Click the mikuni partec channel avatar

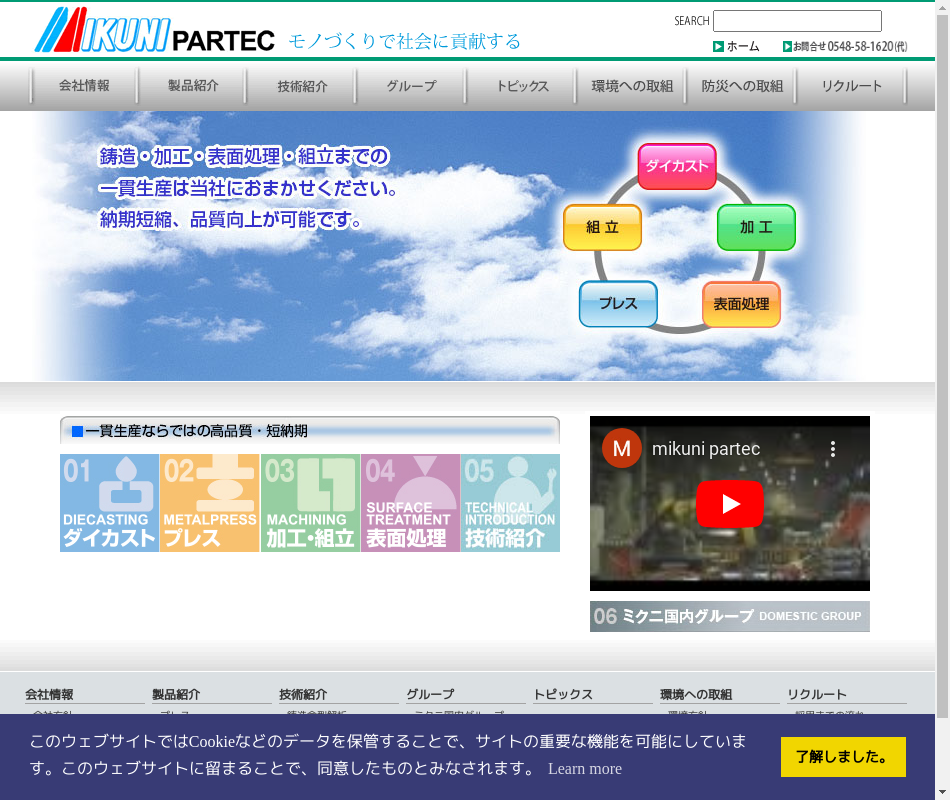(x=622, y=448)
